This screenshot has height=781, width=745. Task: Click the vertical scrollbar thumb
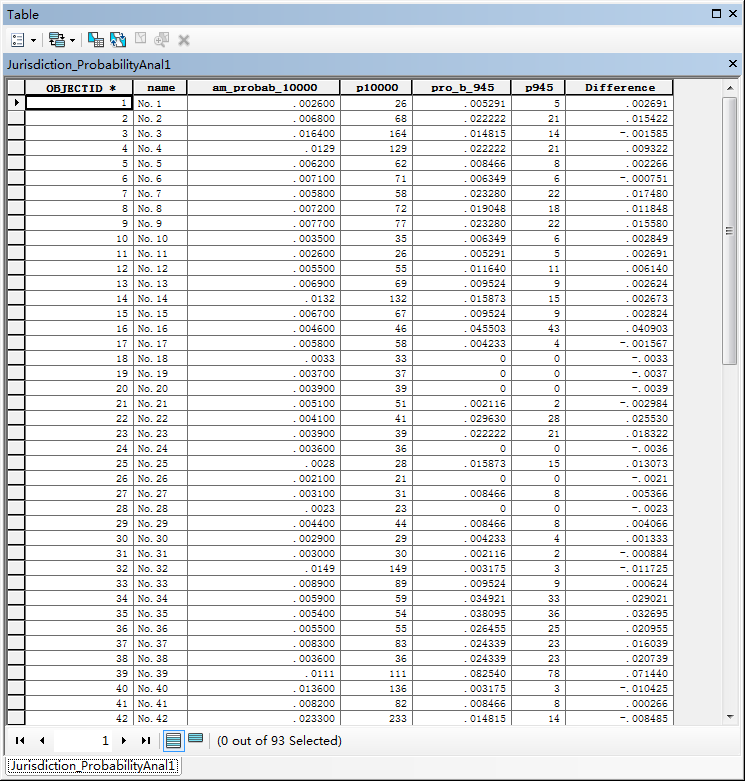[731, 230]
